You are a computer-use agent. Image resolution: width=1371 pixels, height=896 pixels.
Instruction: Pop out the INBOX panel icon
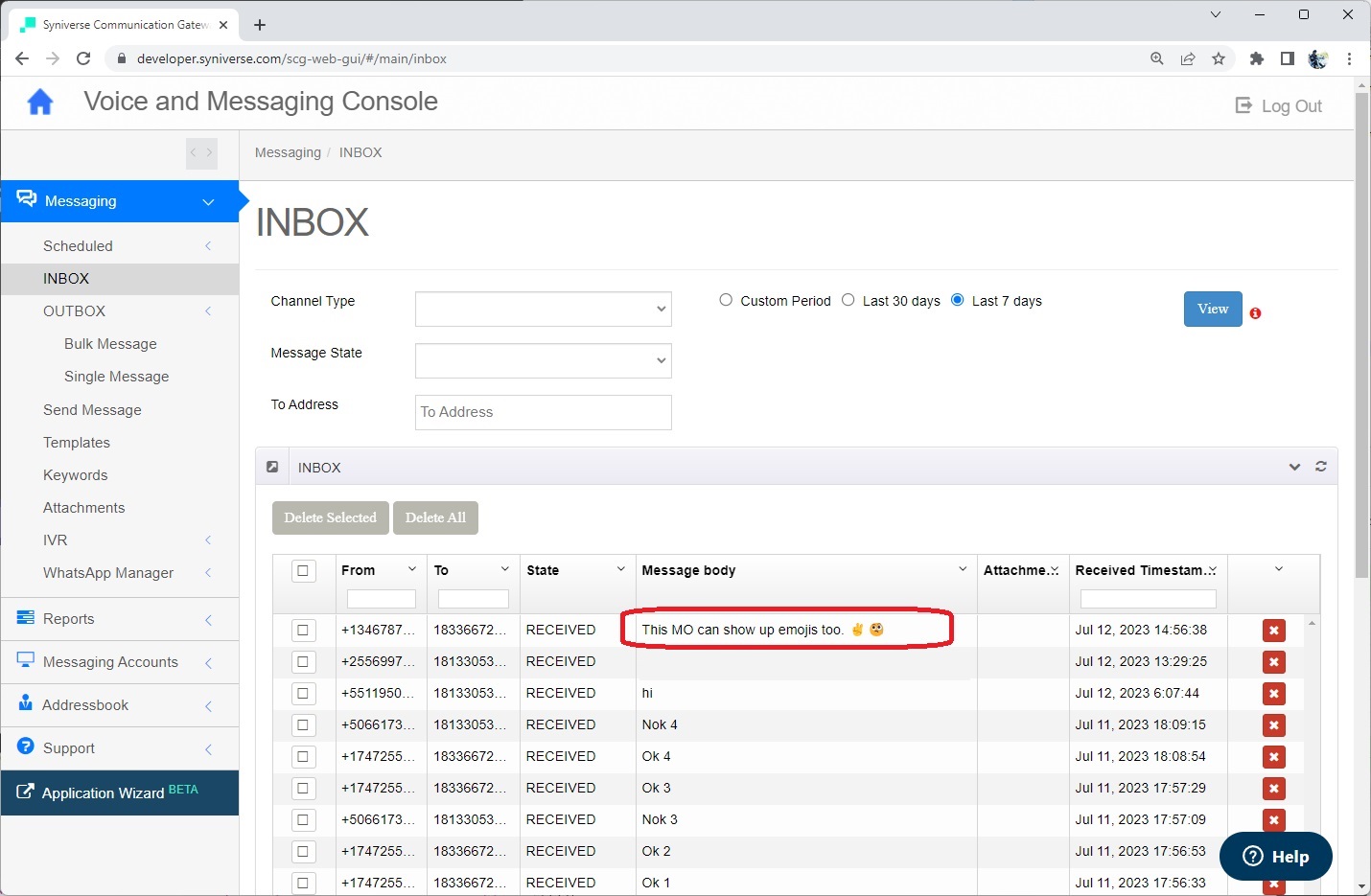pyautogui.click(x=272, y=467)
